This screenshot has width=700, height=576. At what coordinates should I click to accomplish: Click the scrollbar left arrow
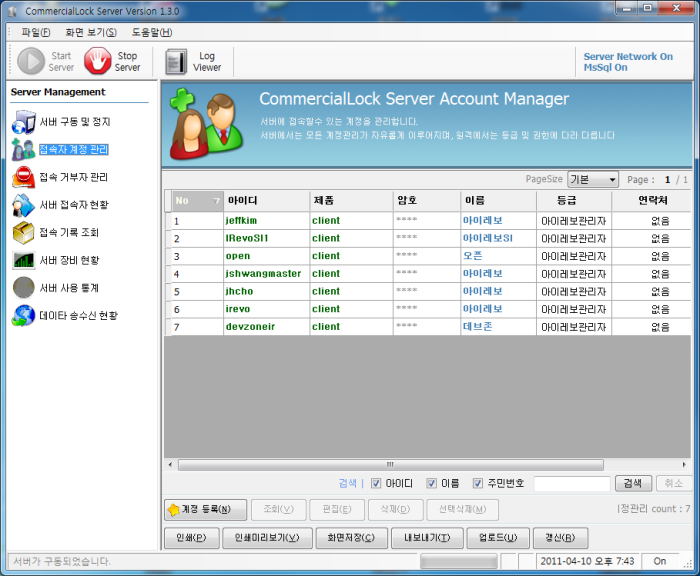(170, 465)
